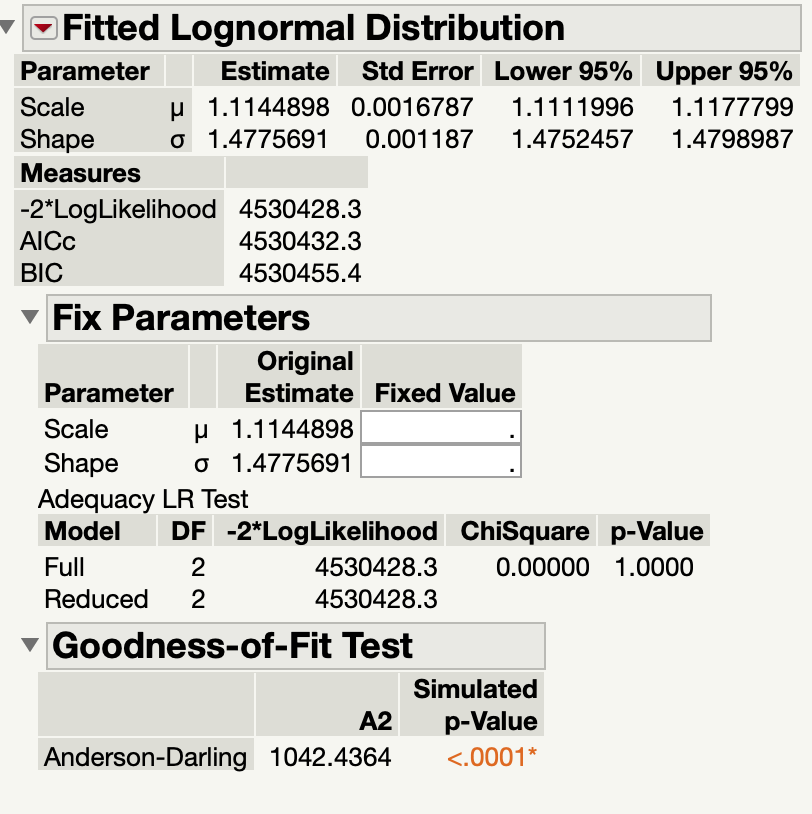Viewport: 812px width, 814px height.
Task: Click the orange <.0001* p-value
Action: pos(491,757)
